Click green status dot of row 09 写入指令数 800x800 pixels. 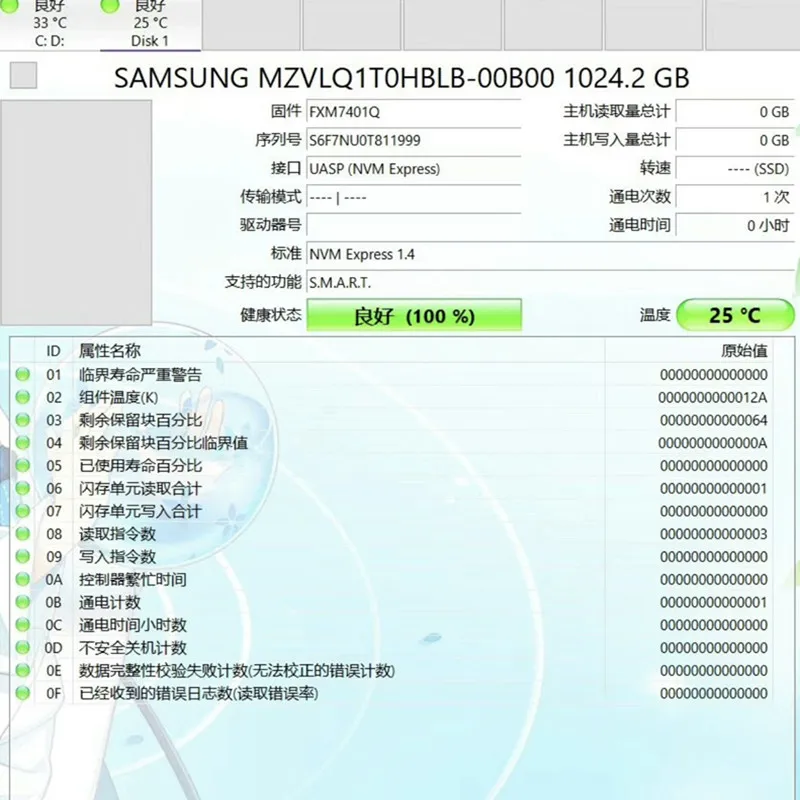[x=22, y=556]
